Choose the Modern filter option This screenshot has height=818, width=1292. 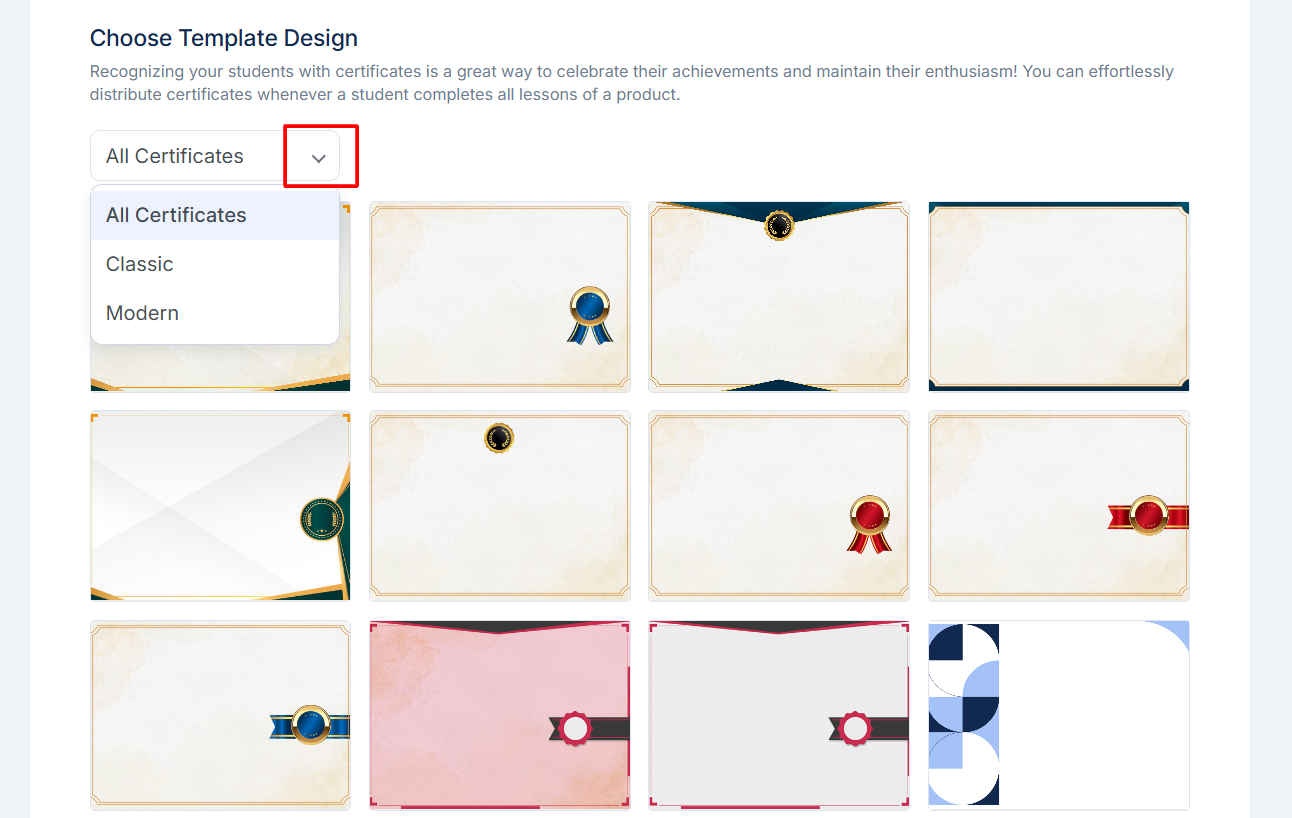(x=215, y=313)
